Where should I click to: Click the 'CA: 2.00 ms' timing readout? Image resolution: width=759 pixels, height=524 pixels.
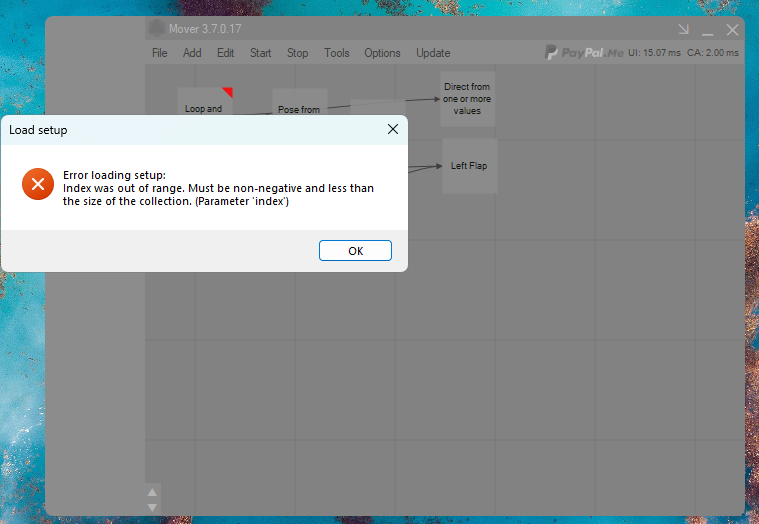tap(713, 53)
